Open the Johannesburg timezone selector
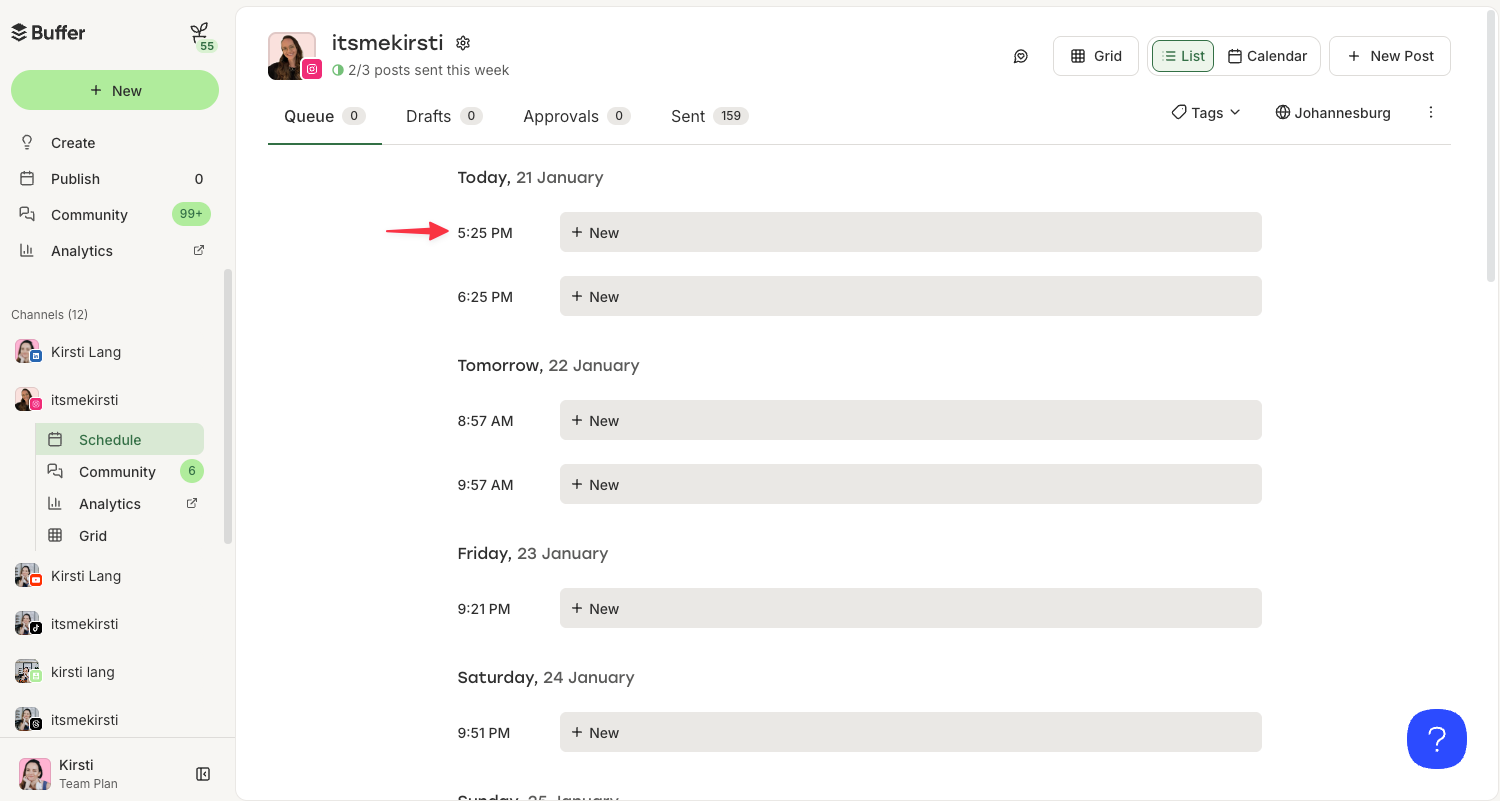This screenshot has width=1500, height=801. tap(1332, 112)
